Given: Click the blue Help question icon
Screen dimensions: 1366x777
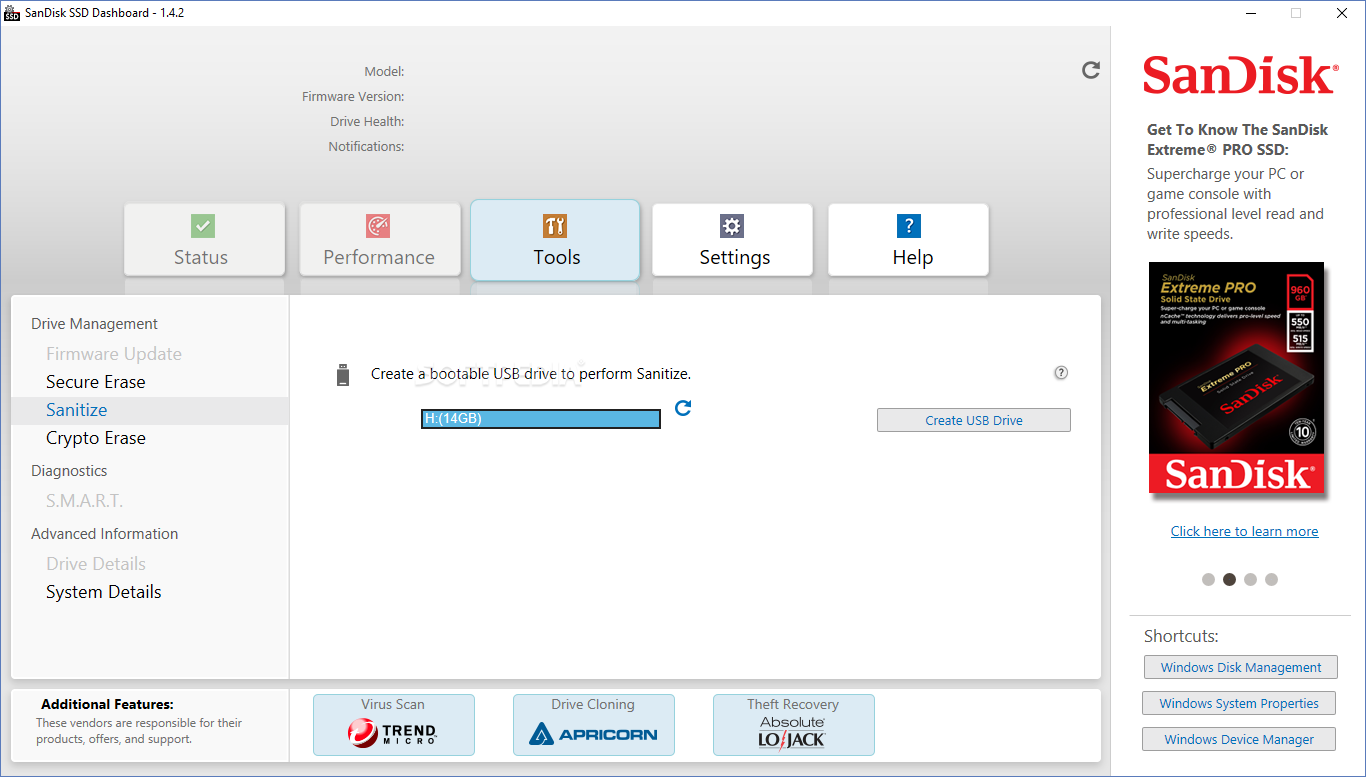Looking at the screenshot, I should pyautogui.click(x=908, y=225).
